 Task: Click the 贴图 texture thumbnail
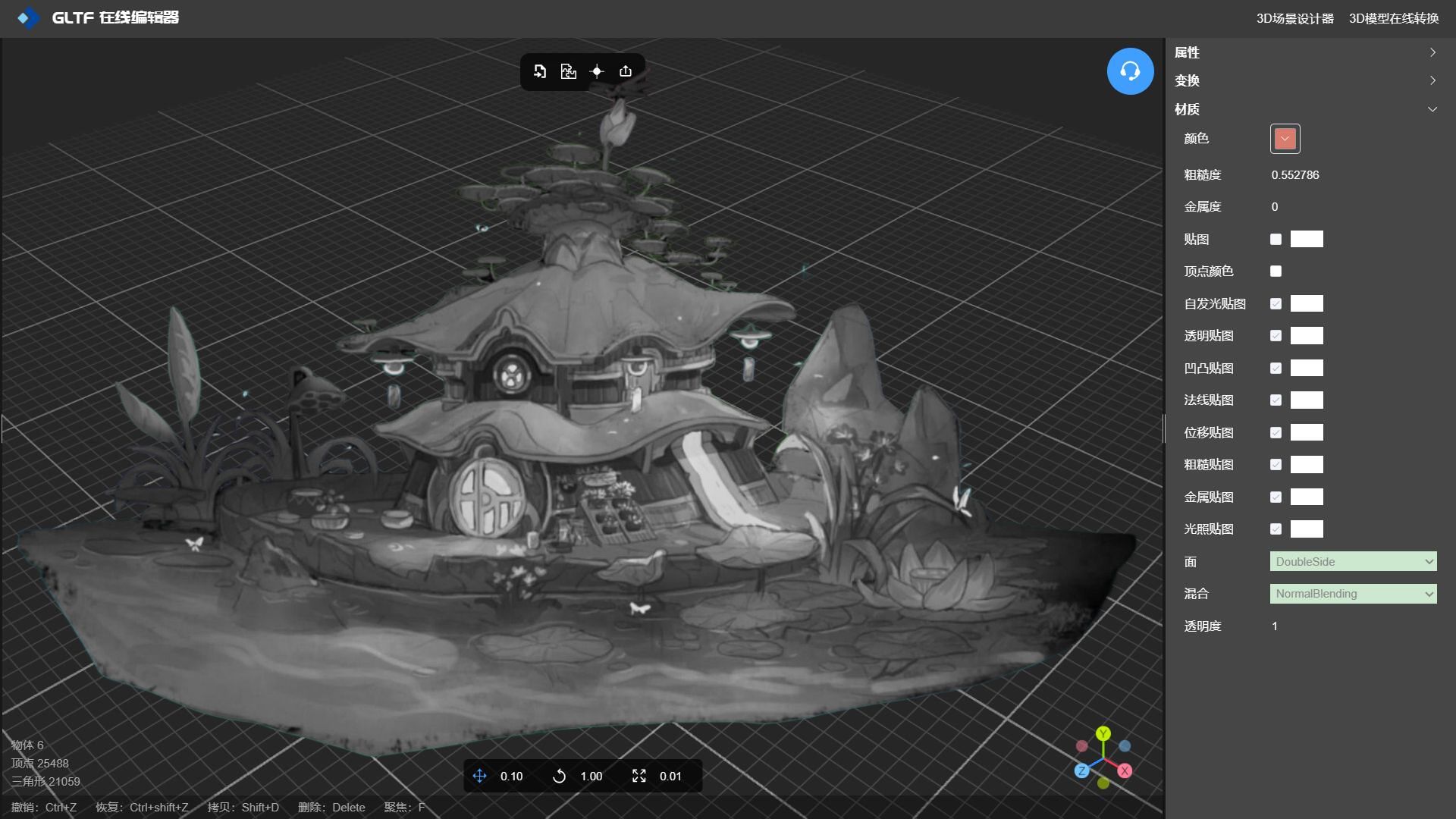1307,239
